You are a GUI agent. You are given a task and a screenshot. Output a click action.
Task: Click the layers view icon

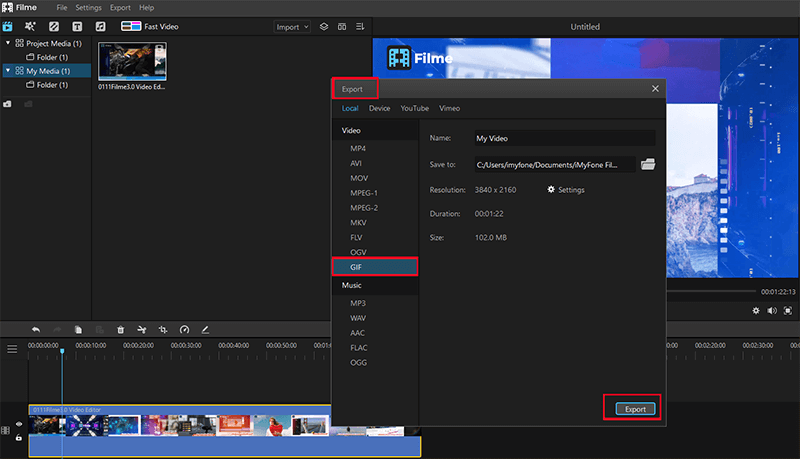pos(324,27)
